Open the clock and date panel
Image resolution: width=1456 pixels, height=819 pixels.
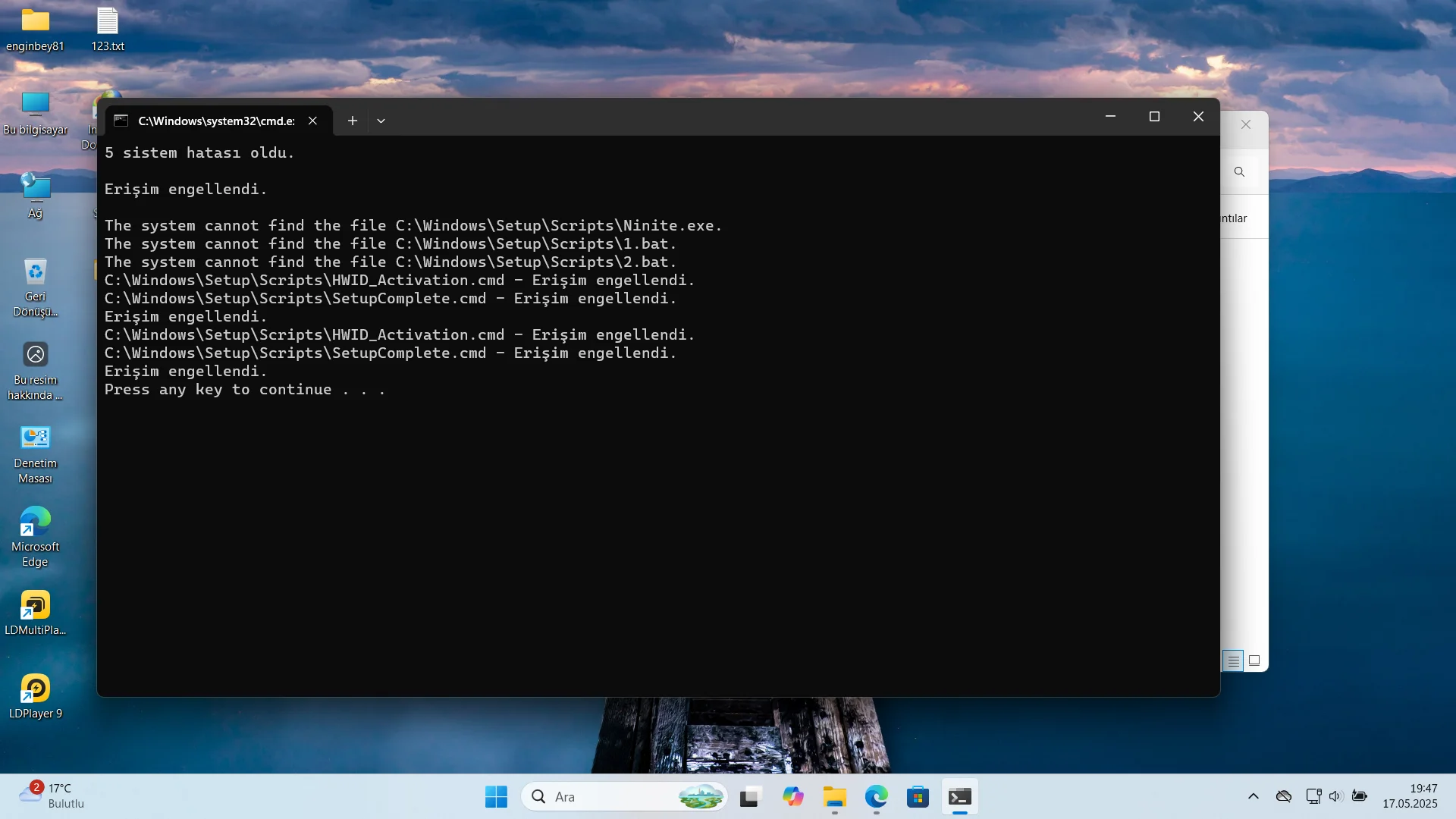1409,796
